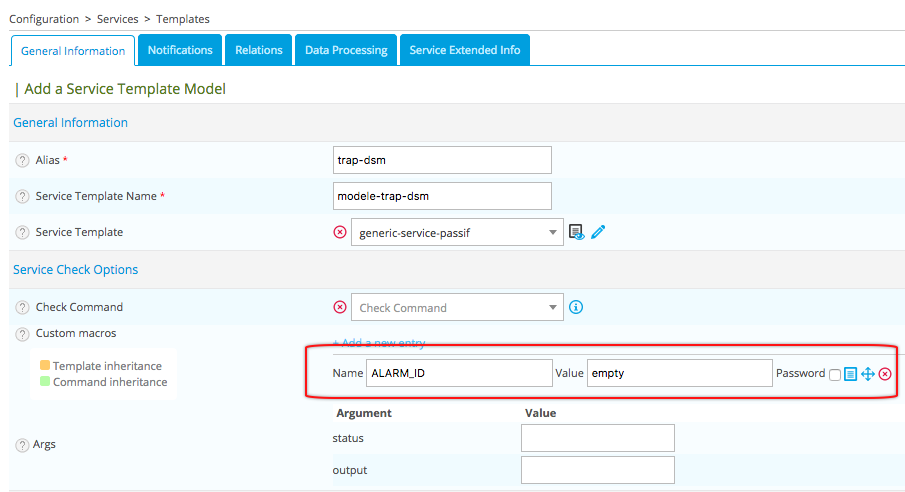Clear the Service Template selection
This screenshot has height=492, width=905.
340,232
